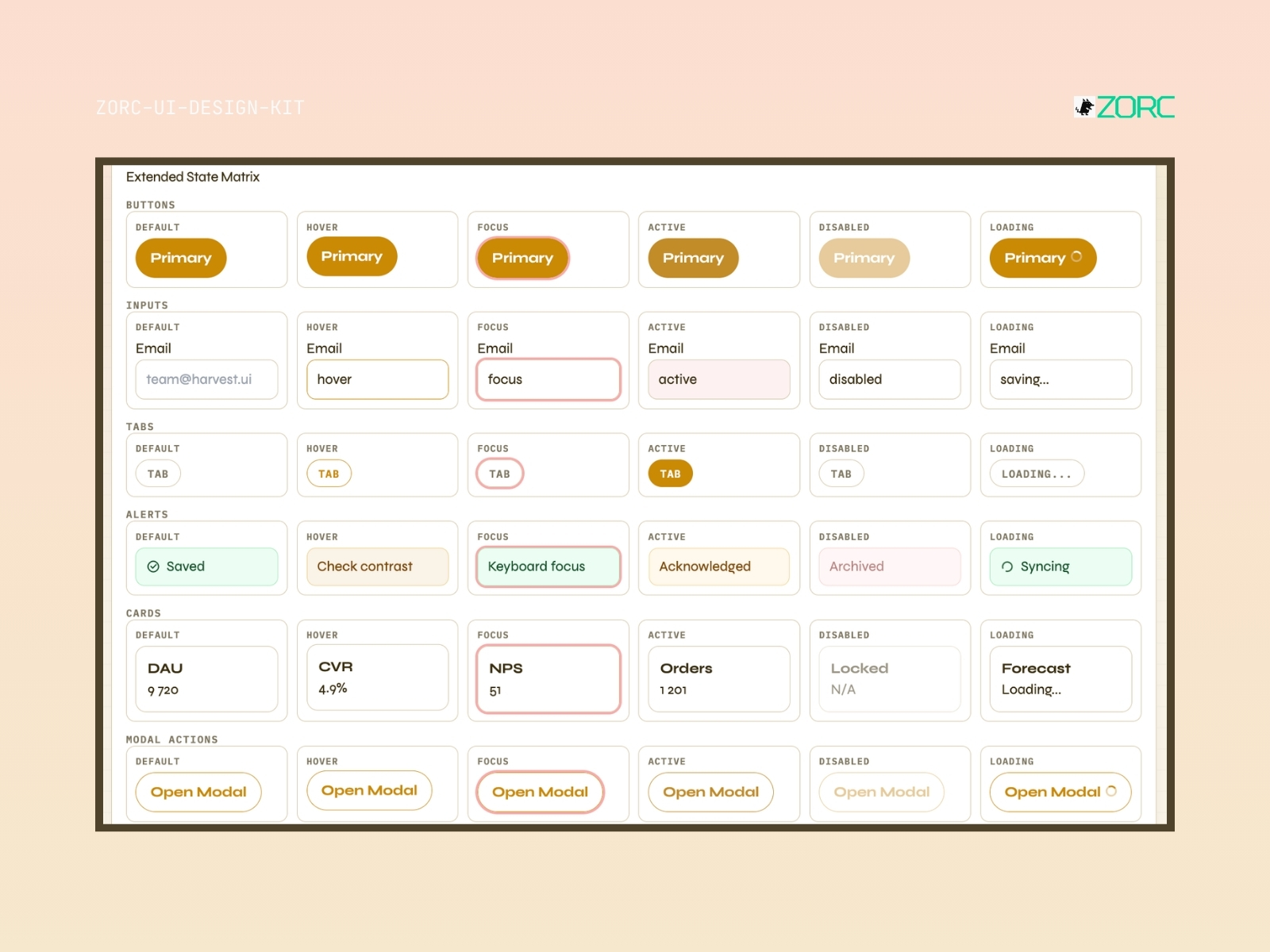Click the focus-state Open Modal button
Image resolution: width=1270 pixels, height=952 pixels.
(540, 792)
